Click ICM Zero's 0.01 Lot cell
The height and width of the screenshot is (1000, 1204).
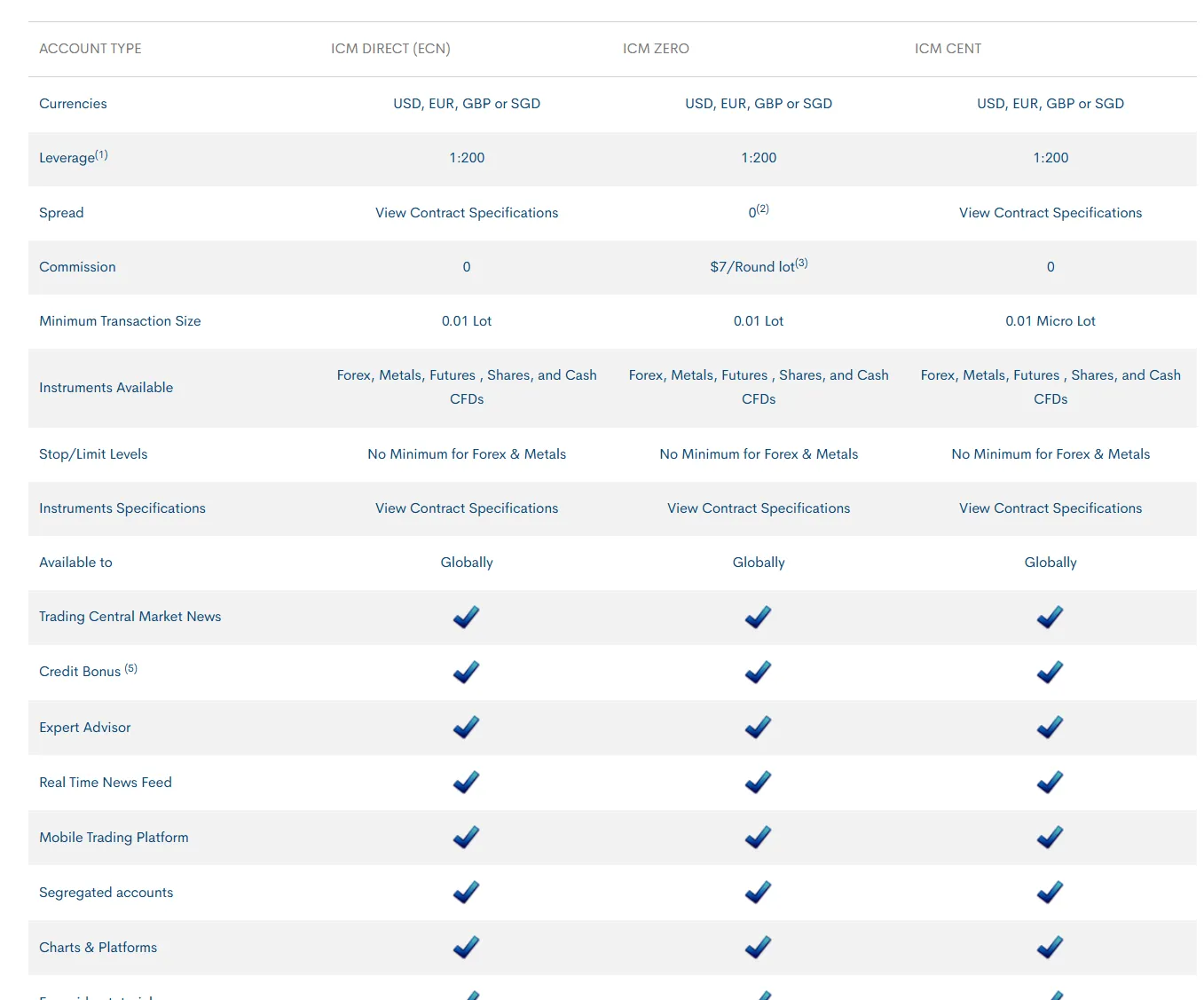759,321
